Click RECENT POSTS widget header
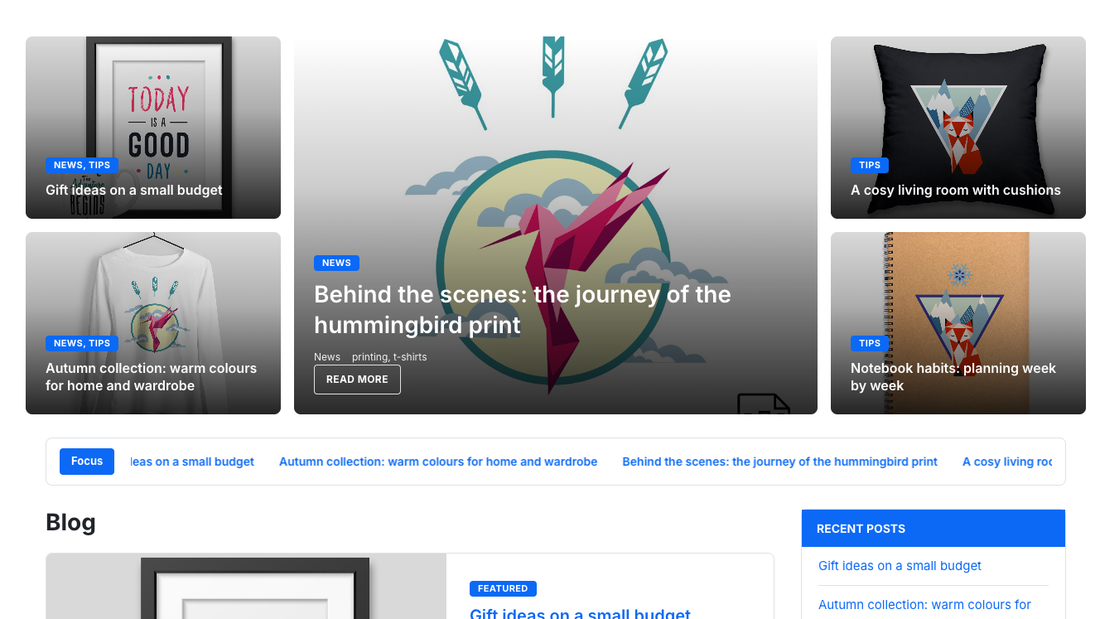The width and height of the screenshot is (1100, 619). click(x=933, y=528)
